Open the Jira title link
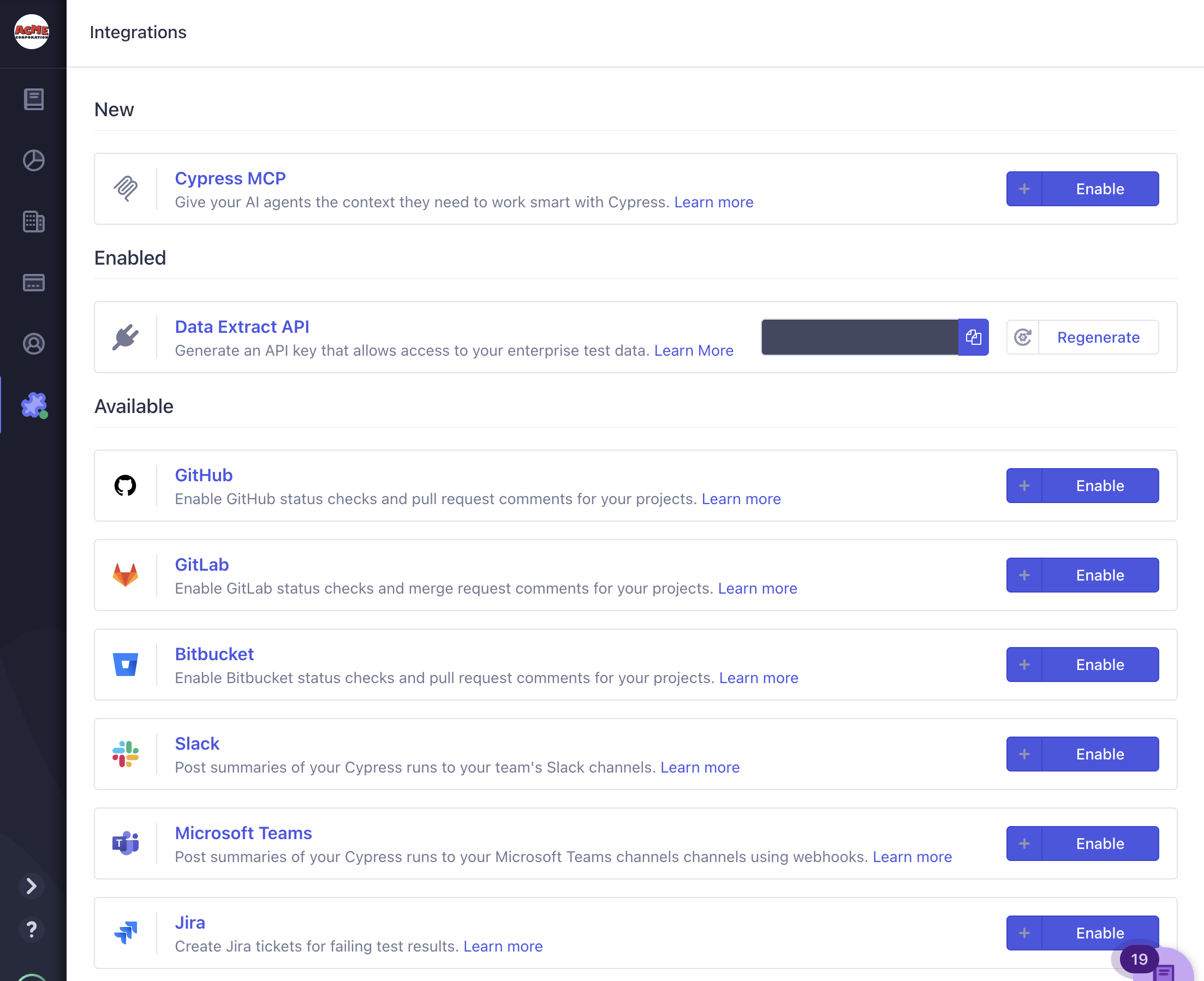Image resolution: width=1204 pixels, height=981 pixels. pyautogui.click(x=190, y=923)
